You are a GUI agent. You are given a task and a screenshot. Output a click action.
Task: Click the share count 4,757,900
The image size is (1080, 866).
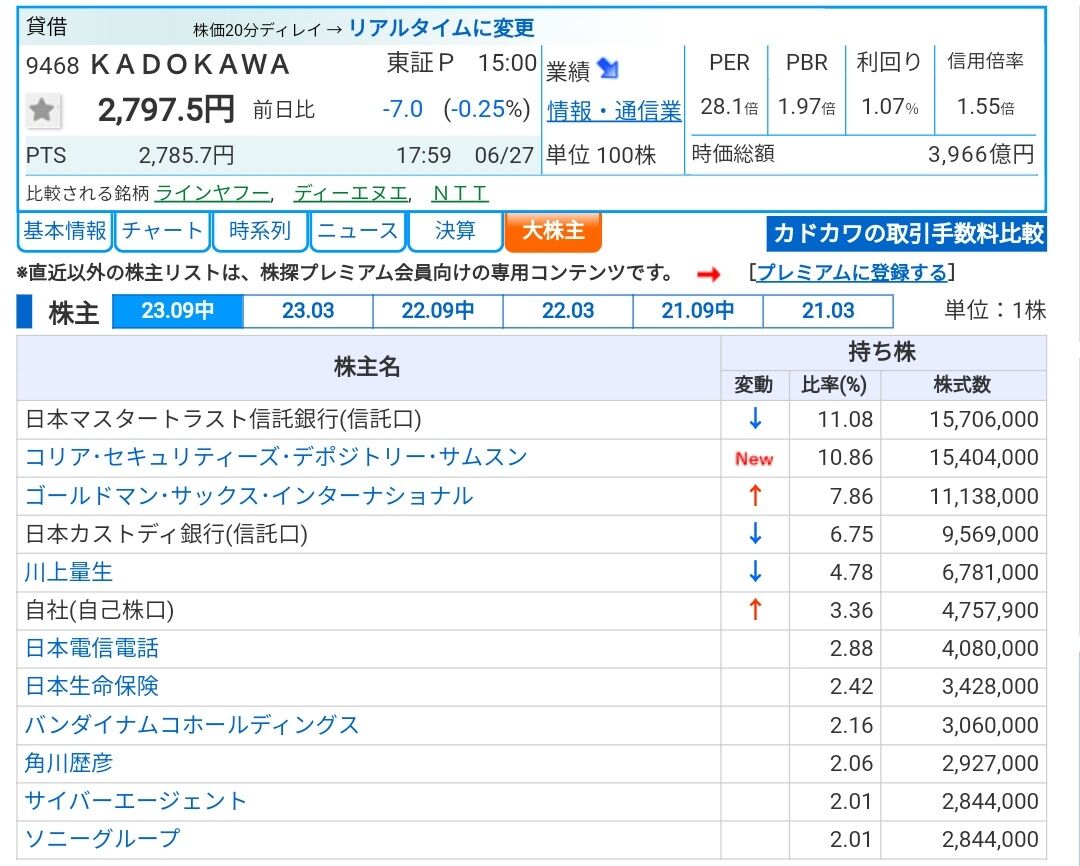pos(990,610)
